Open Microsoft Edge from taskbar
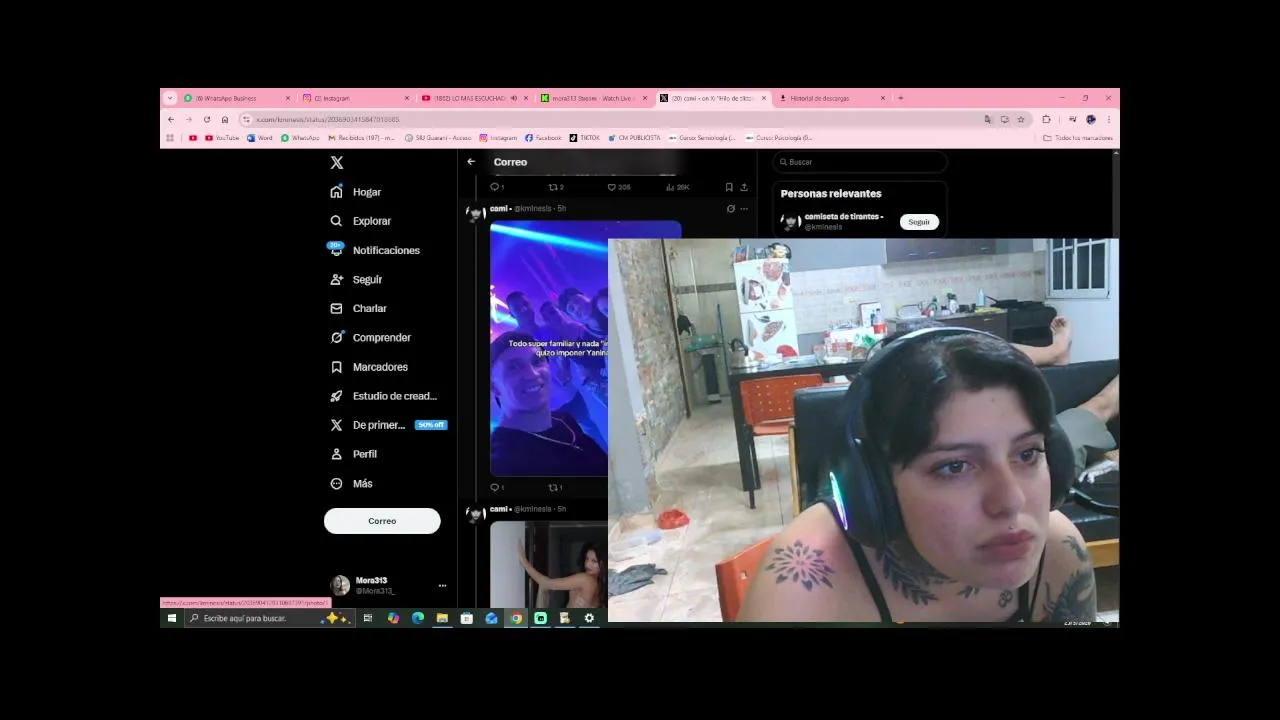The width and height of the screenshot is (1280, 720). point(418,618)
